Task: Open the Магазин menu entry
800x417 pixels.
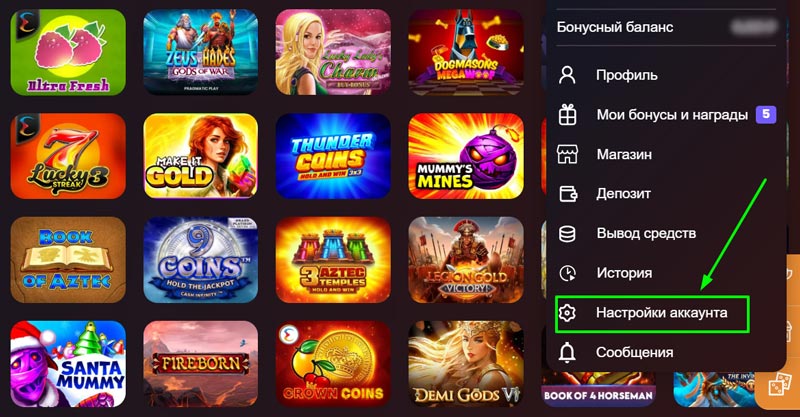Action: (x=624, y=154)
